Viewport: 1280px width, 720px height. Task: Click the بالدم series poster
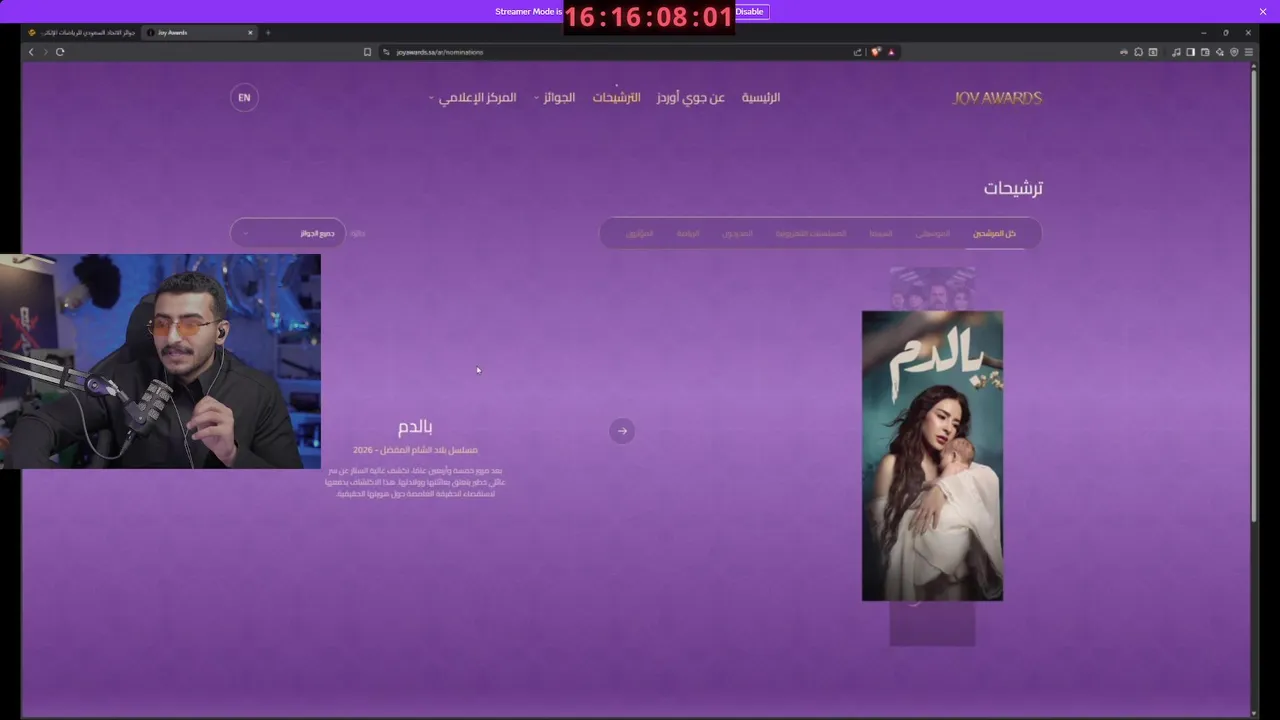[932, 456]
